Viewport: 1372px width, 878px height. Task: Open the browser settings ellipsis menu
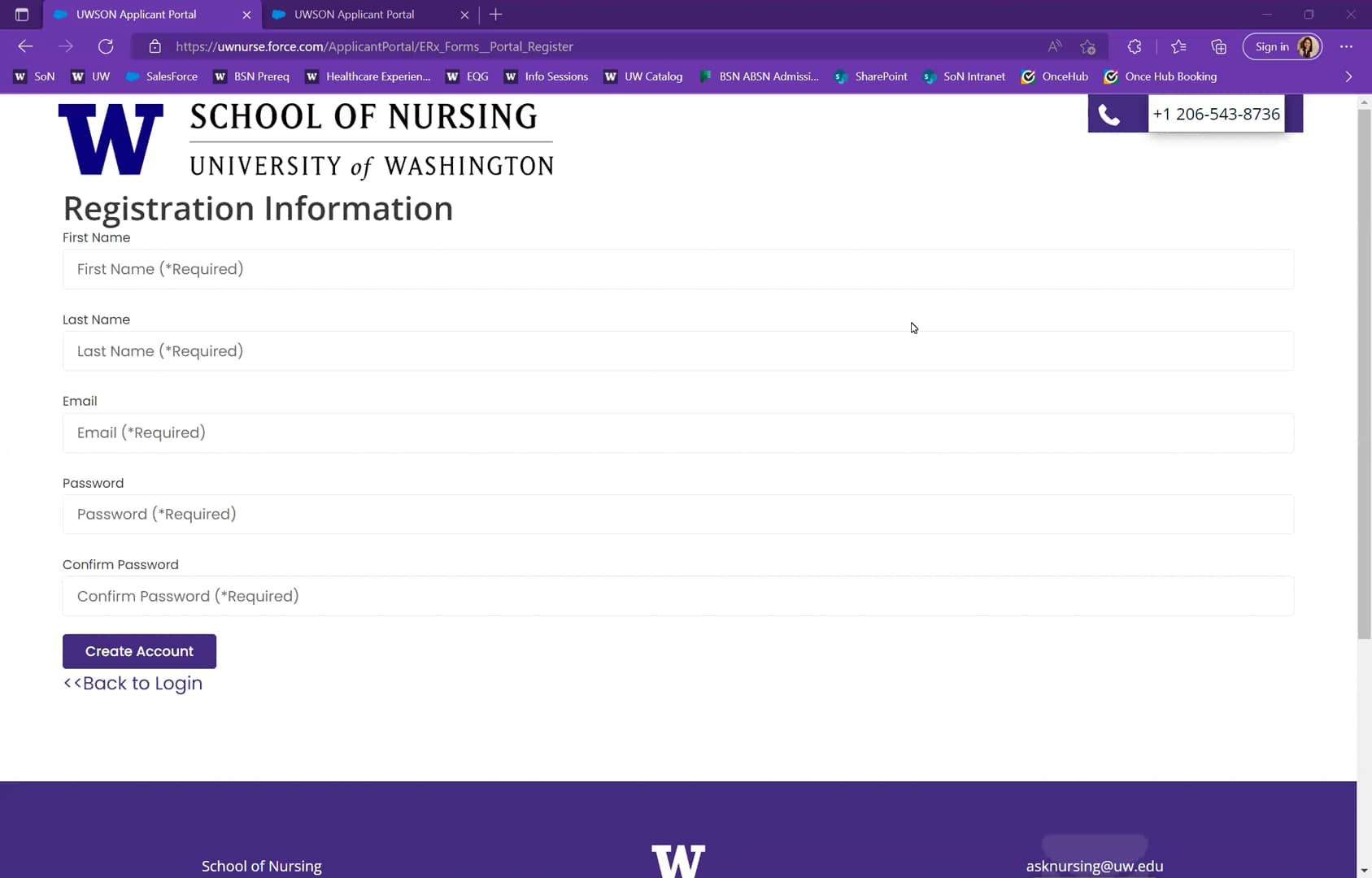[x=1346, y=46]
